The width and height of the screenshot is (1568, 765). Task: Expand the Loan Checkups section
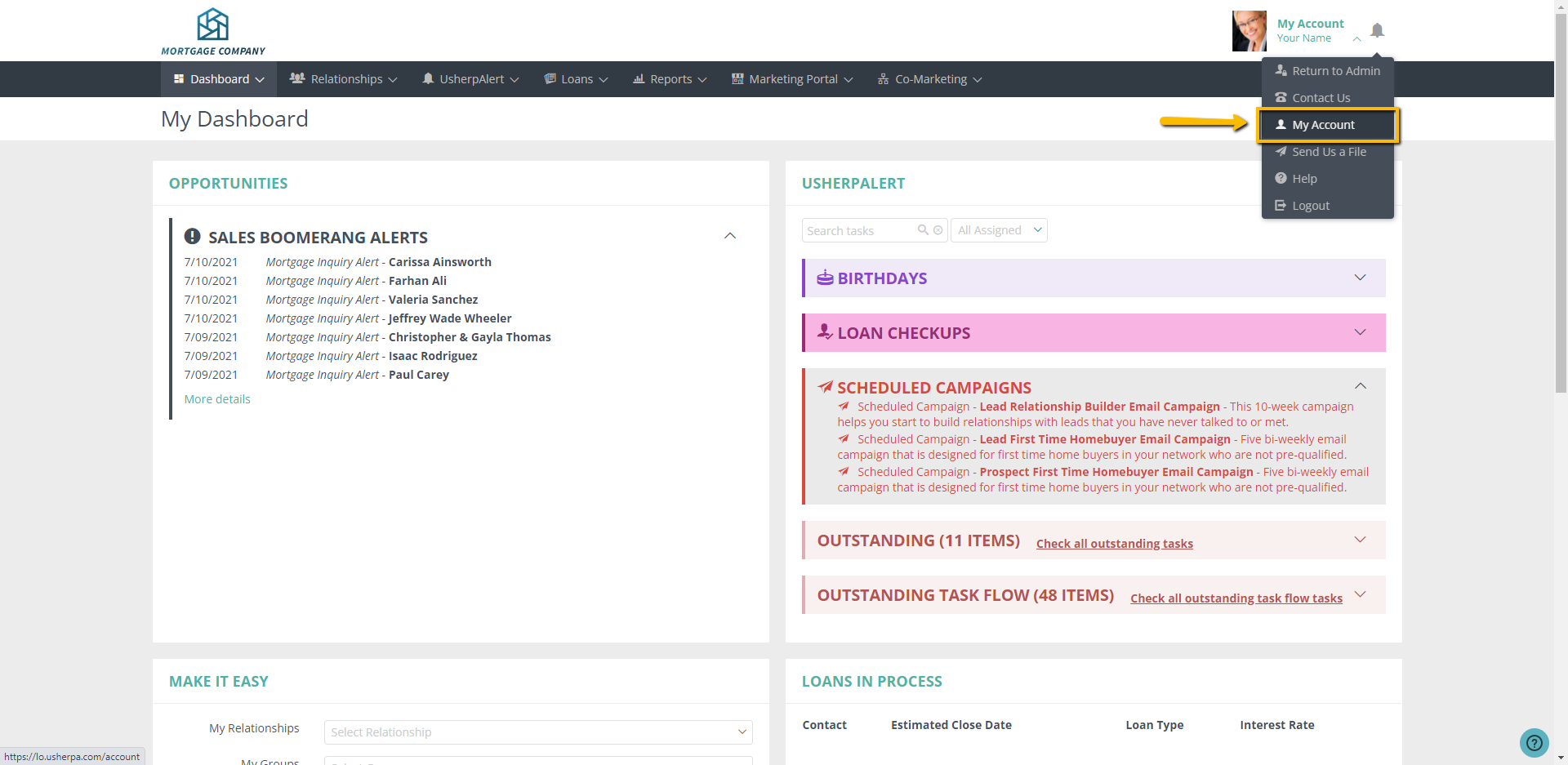pos(1360,332)
